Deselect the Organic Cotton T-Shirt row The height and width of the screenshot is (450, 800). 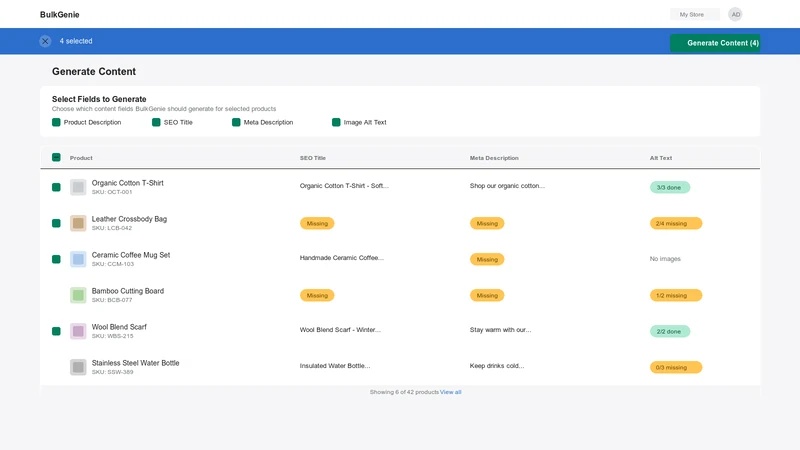[x=56, y=187]
